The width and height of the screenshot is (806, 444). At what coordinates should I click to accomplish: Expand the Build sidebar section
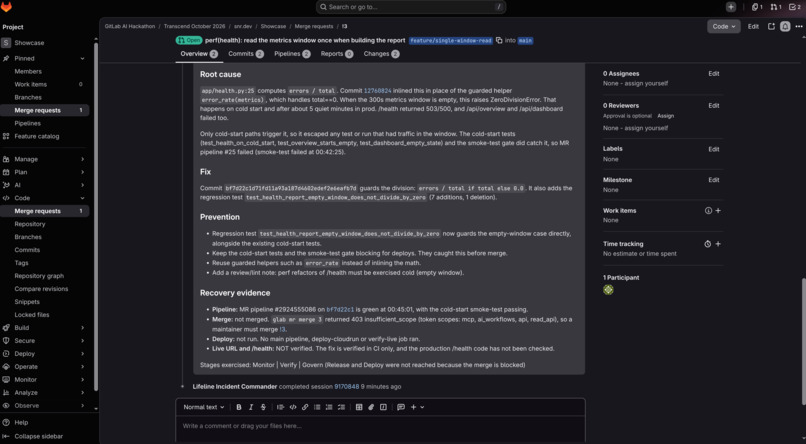[x=44, y=328]
